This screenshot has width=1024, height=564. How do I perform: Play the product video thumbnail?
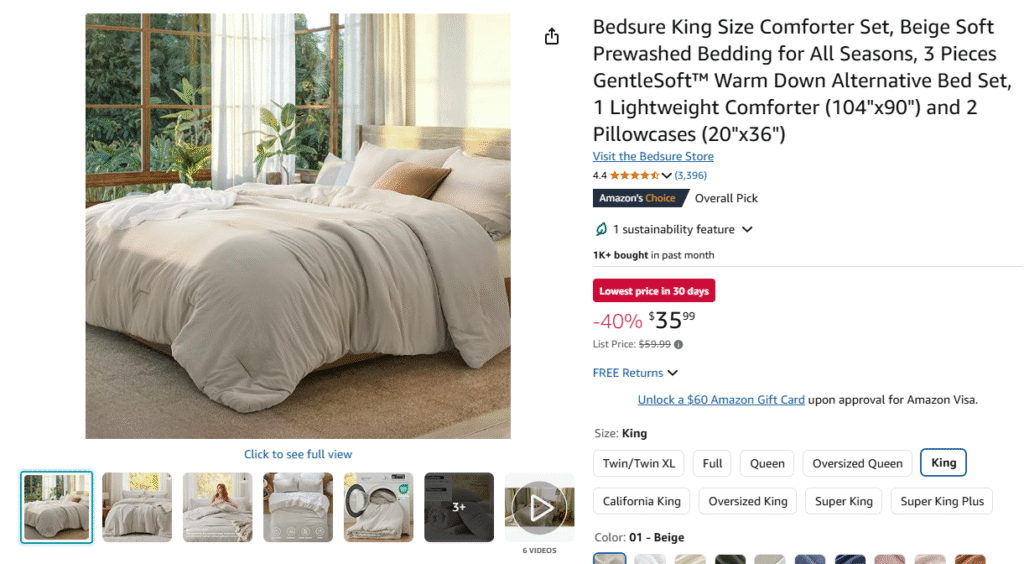(x=539, y=507)
